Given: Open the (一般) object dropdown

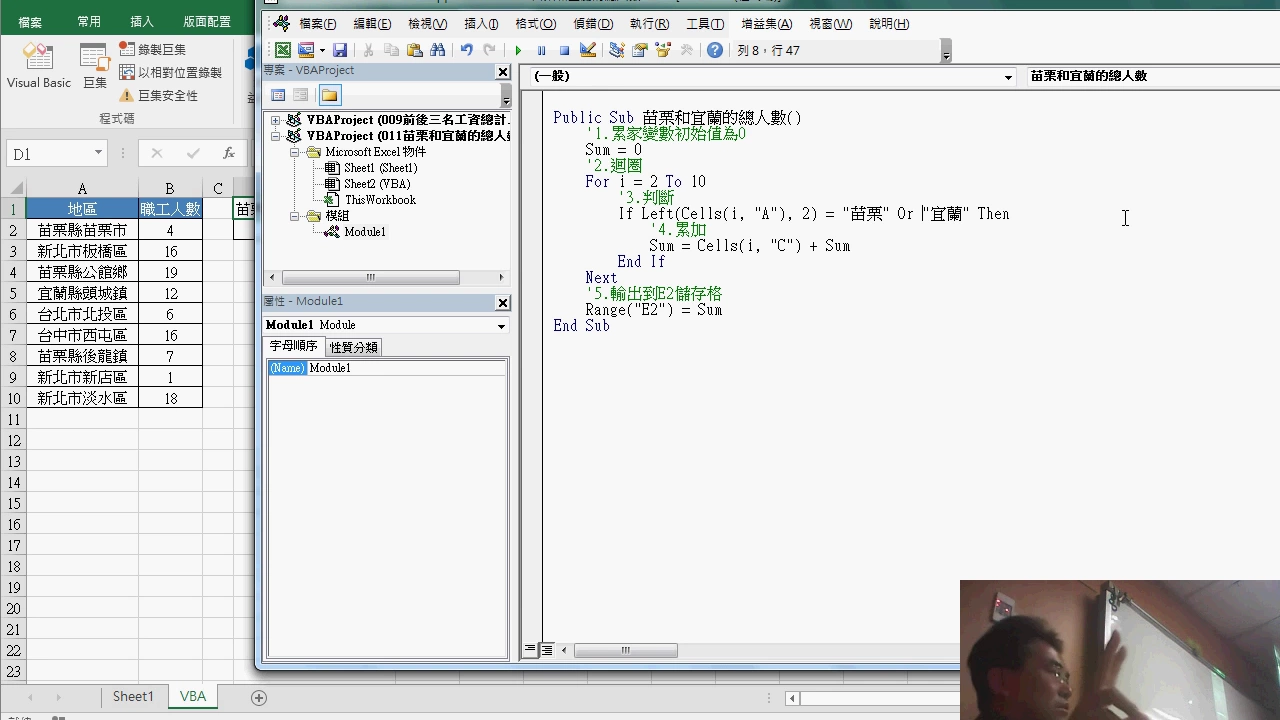Looking at the screenshot, I should point(1008,77).
